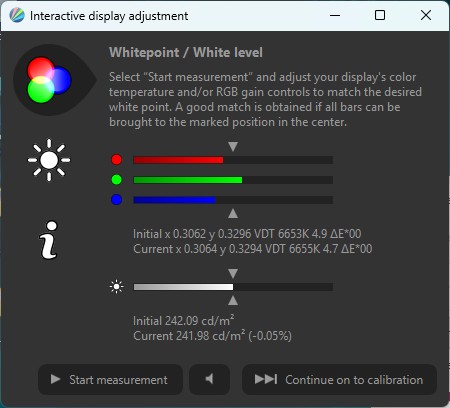
Task: Click the red gain level bar
Action: (233, 160)
